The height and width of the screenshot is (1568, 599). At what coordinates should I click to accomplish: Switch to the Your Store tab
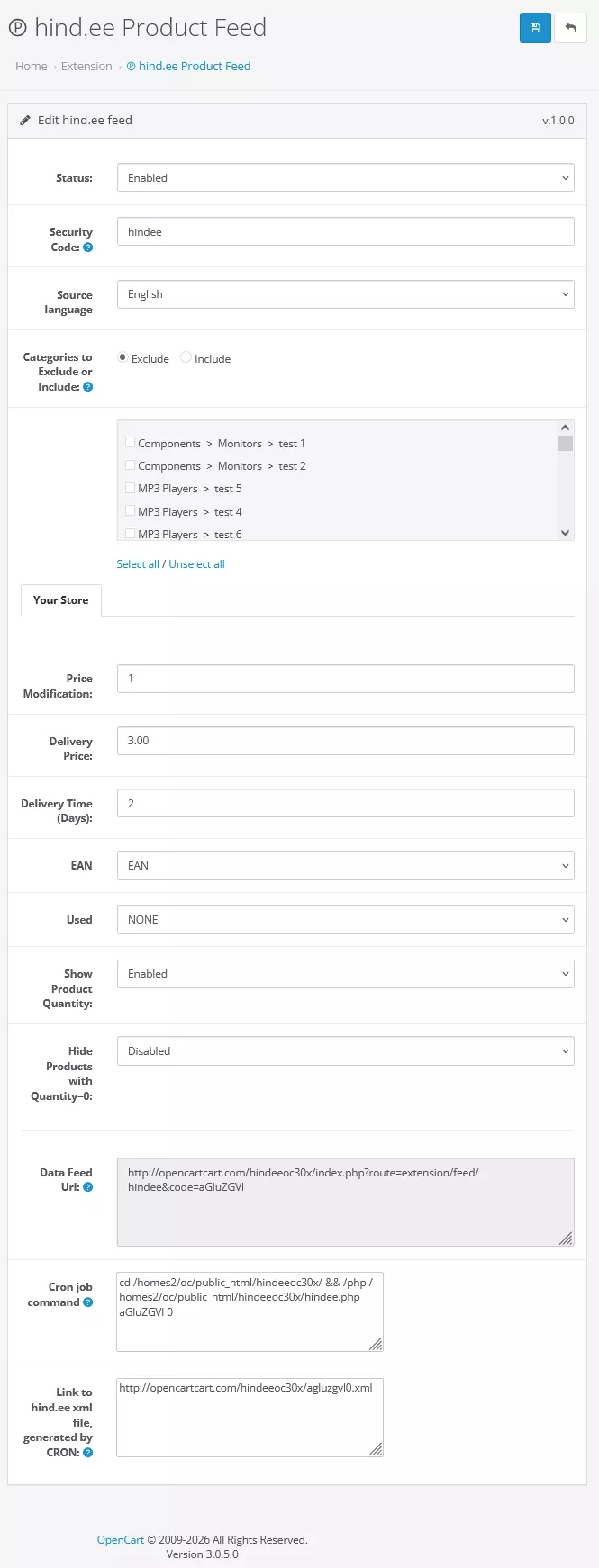click(x=60, y=599)
